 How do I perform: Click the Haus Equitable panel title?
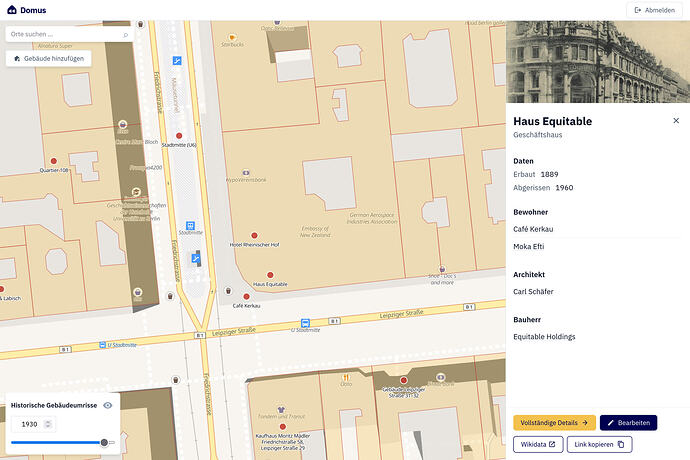[x=552, y=121]
